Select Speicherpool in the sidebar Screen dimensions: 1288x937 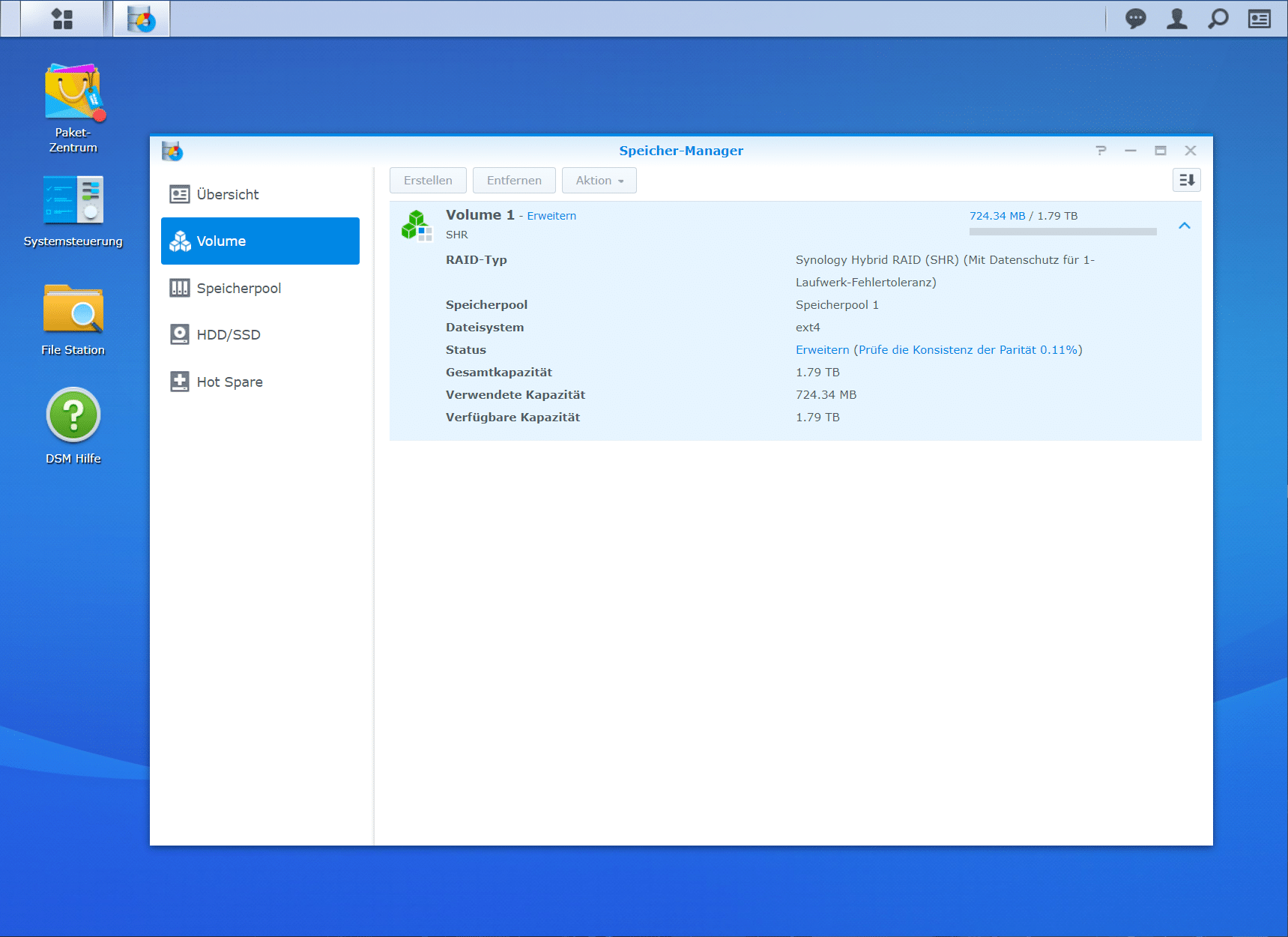pos(238,289)
